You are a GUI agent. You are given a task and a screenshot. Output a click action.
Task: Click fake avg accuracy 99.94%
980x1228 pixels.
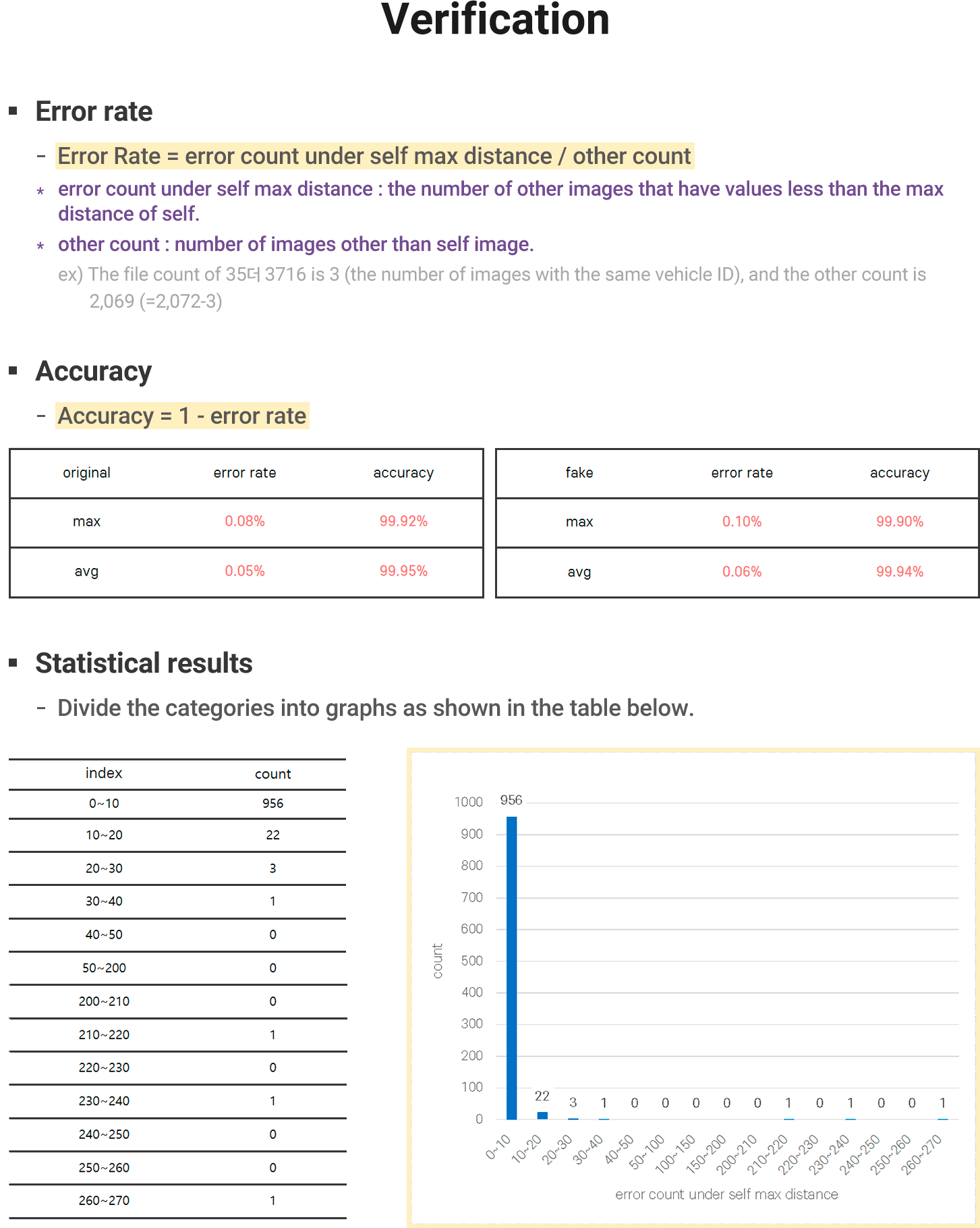[x=900, y=572]
